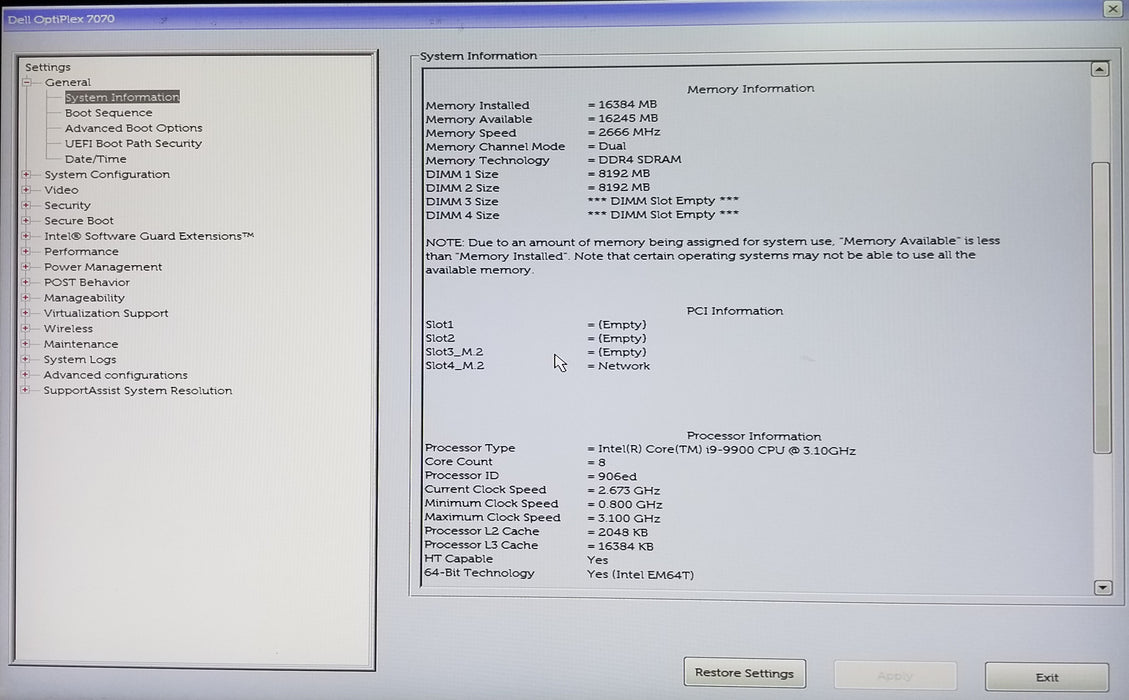
Task: Expand the Maintenance node
Action: coord(27,344)
